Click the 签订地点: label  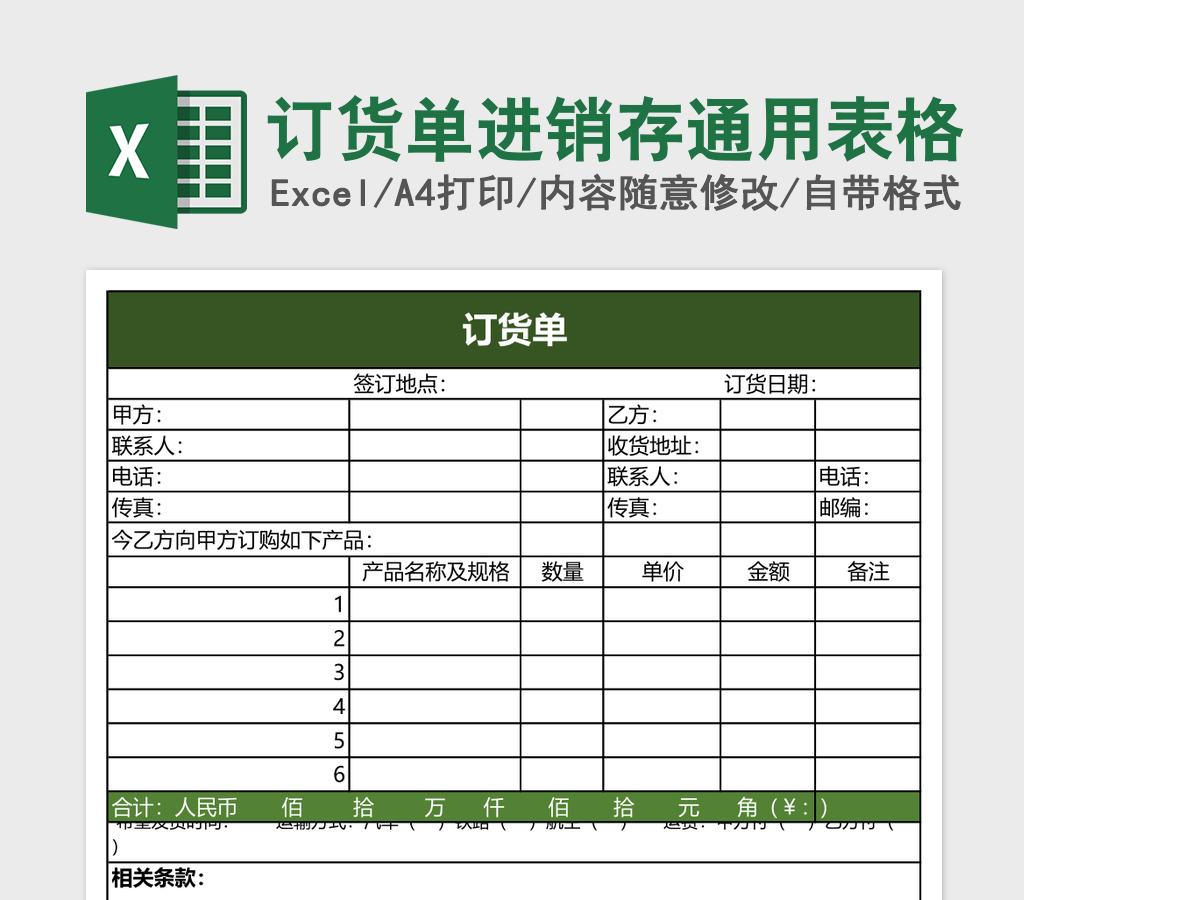400,384
